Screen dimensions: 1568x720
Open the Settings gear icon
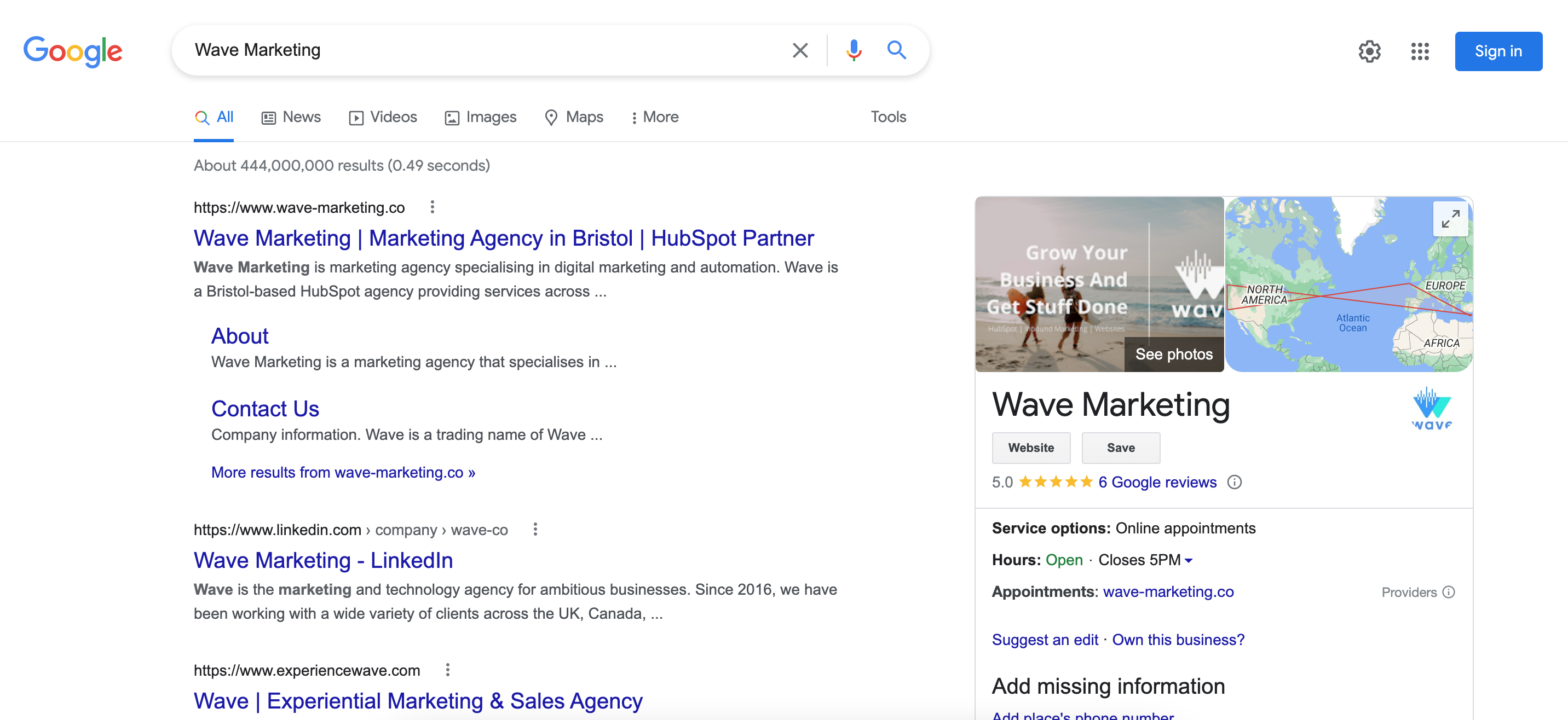tap(1369, 51)
